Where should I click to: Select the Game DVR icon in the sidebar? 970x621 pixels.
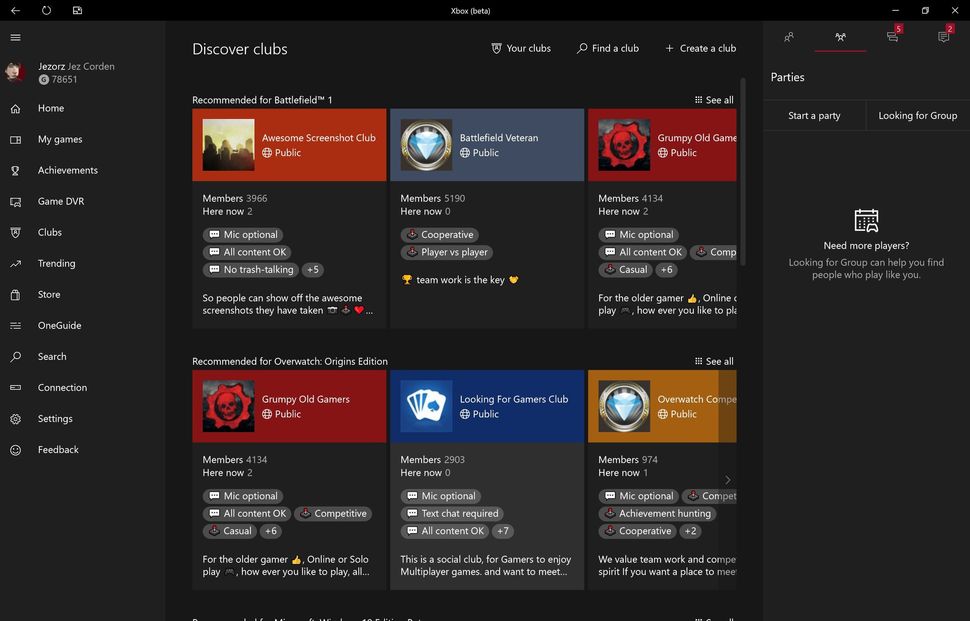click(14, 201)
